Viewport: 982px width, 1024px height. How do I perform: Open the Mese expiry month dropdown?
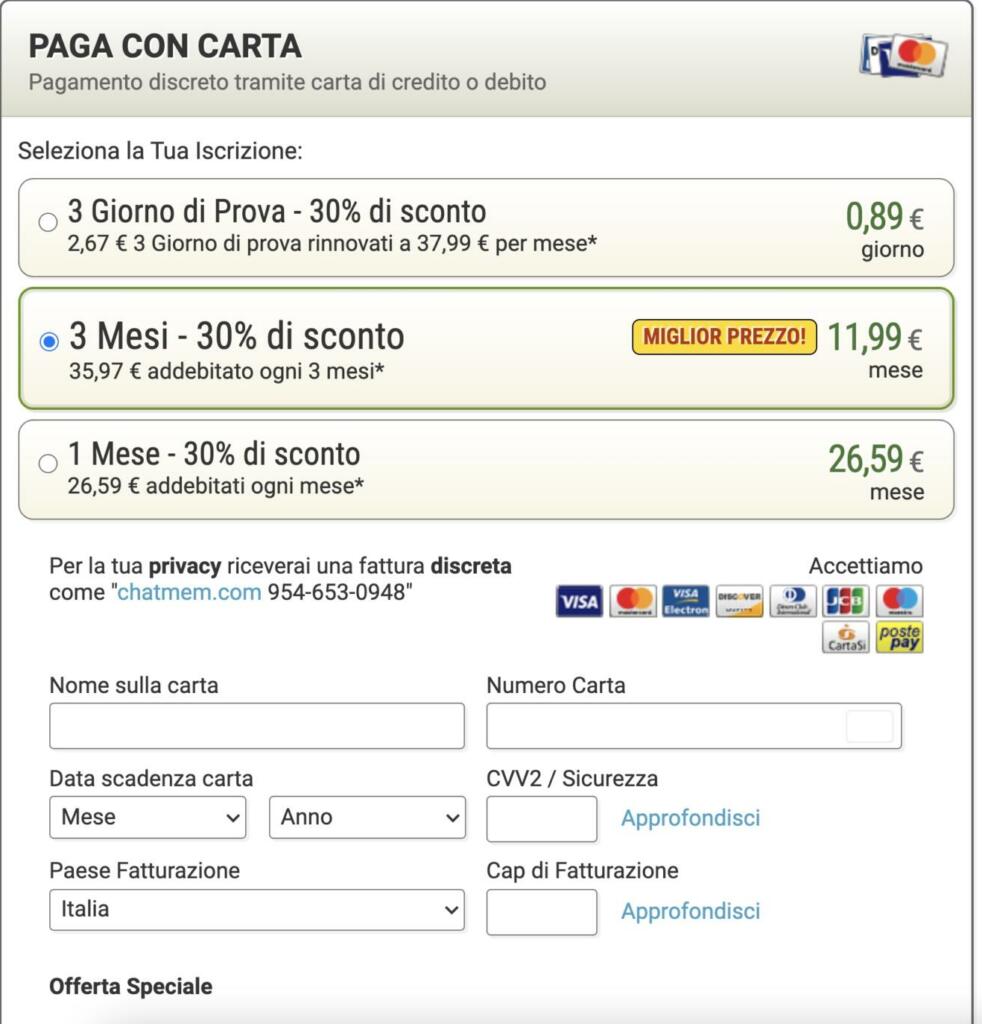tap(148, 817)
